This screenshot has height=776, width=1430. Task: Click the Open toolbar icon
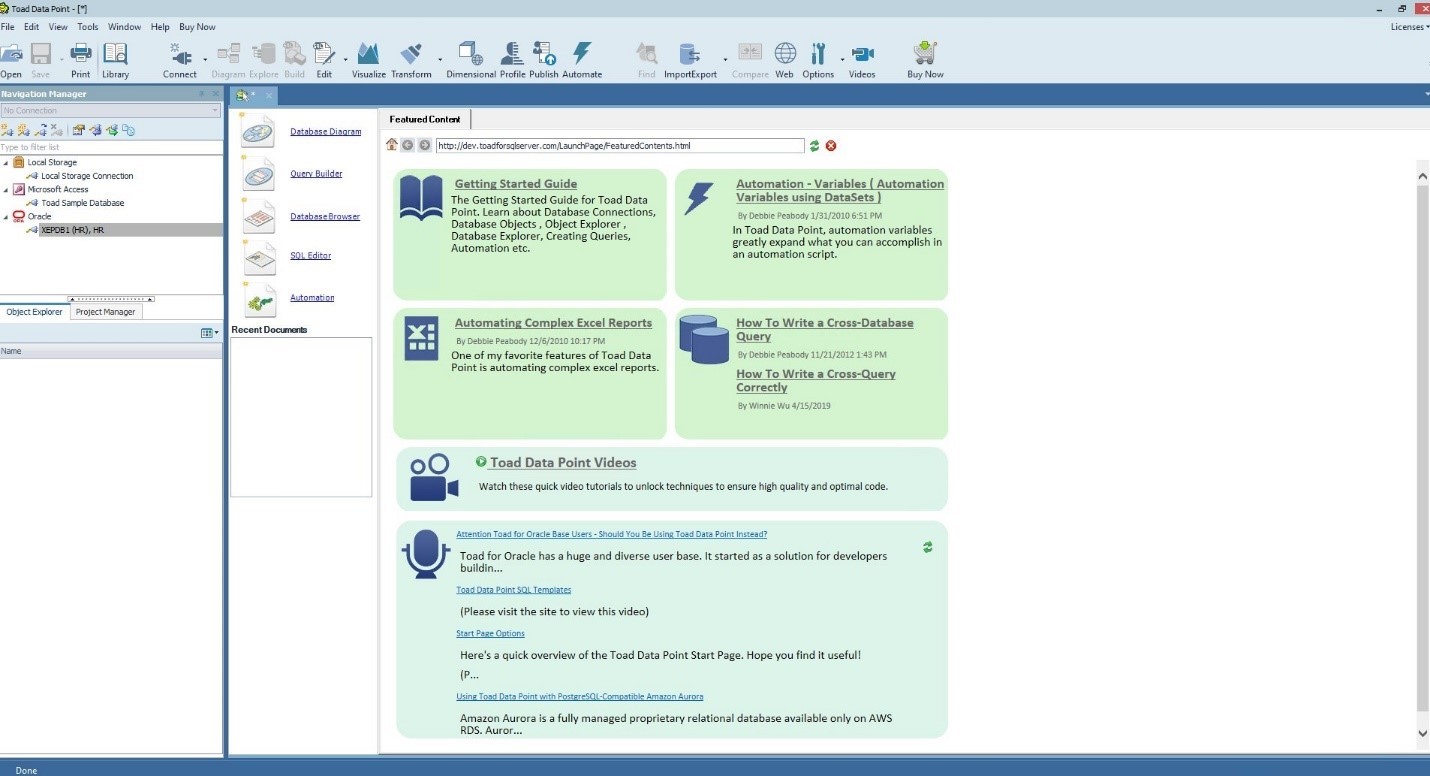tap(11, 53)
